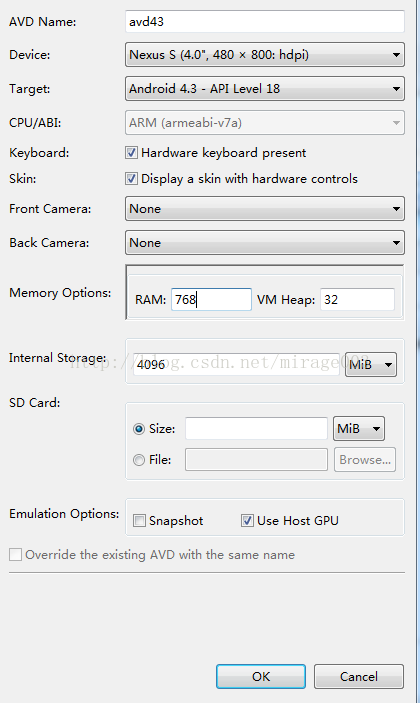This screenshot has width=420, height=703.
Task: Expand the Target Android 4.3 dropdown
Action: 264,89
